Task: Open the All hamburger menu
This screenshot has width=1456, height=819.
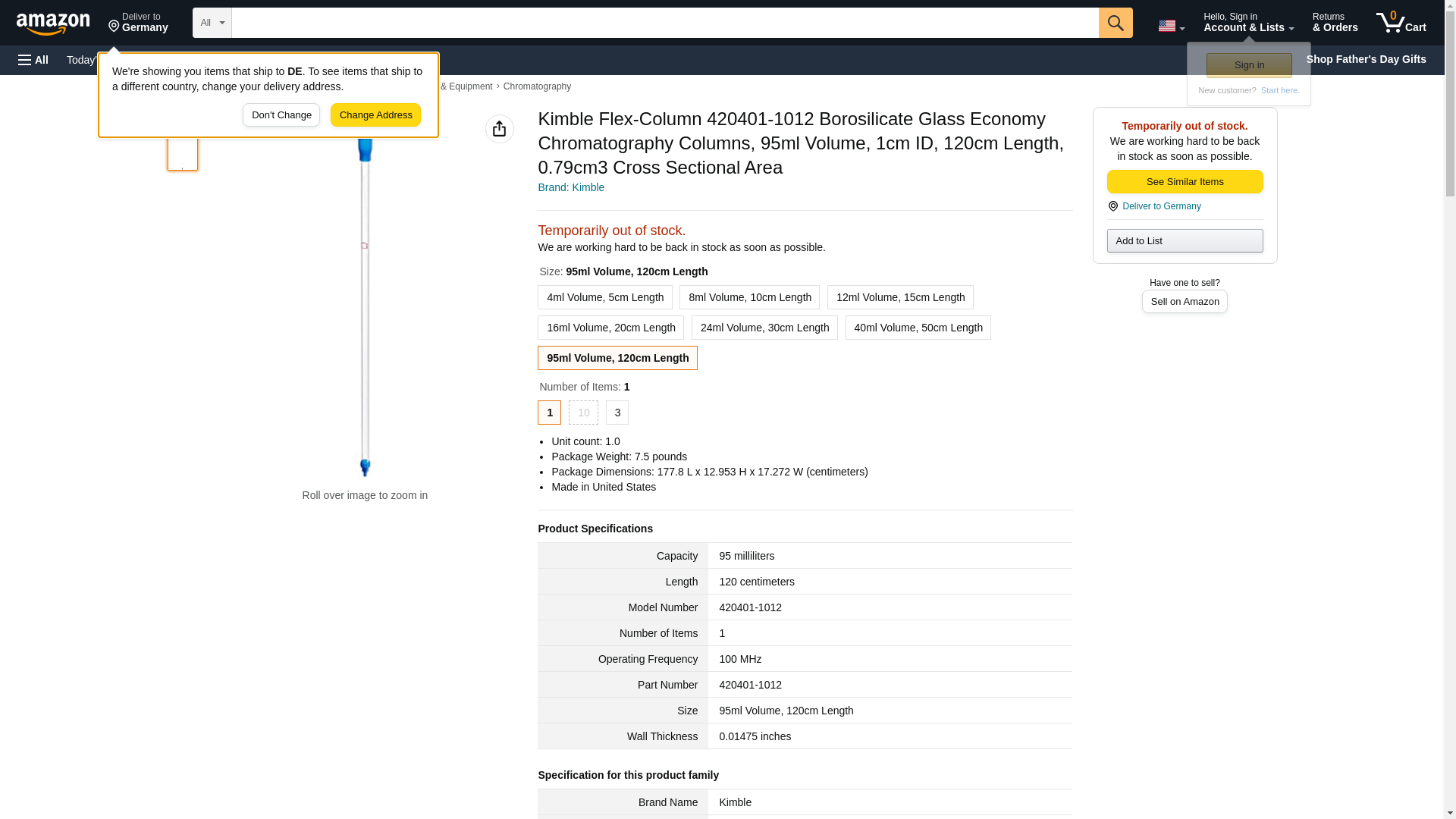Action: [x=33, y=60]
